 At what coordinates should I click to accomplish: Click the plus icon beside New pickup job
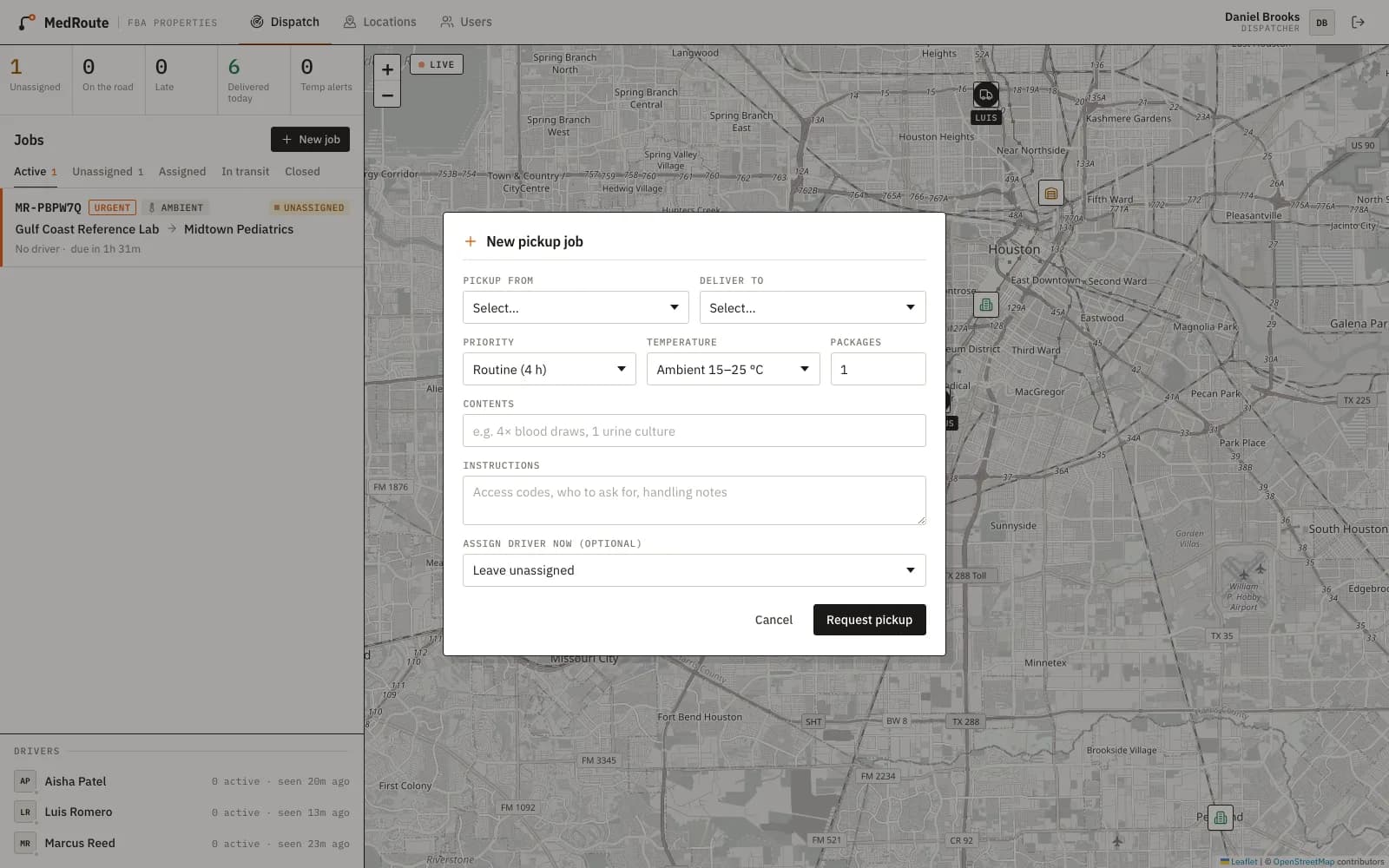pyautogui.click(x=471, y=241)
